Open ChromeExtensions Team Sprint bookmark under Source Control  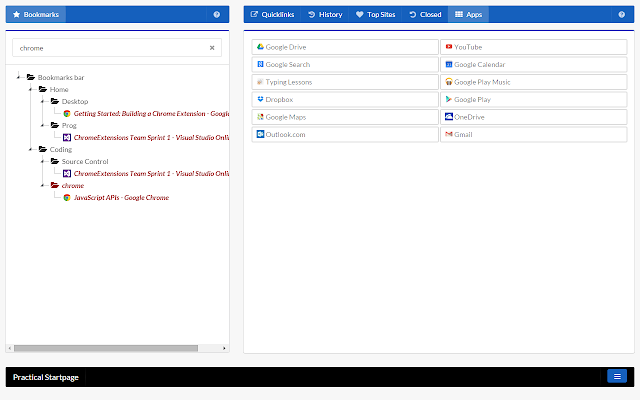(x=151, y=173)
